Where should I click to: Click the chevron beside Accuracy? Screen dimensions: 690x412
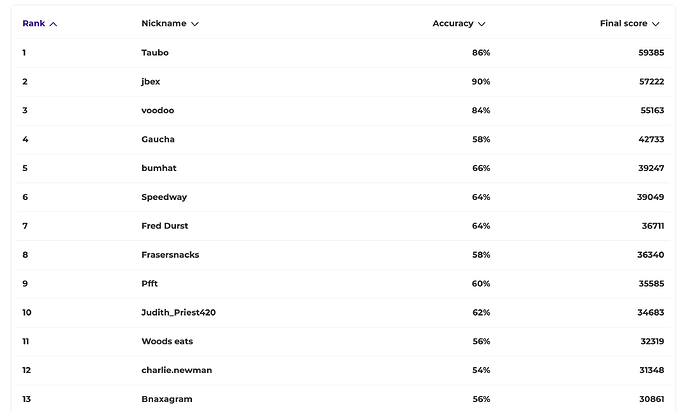[481, 24]
